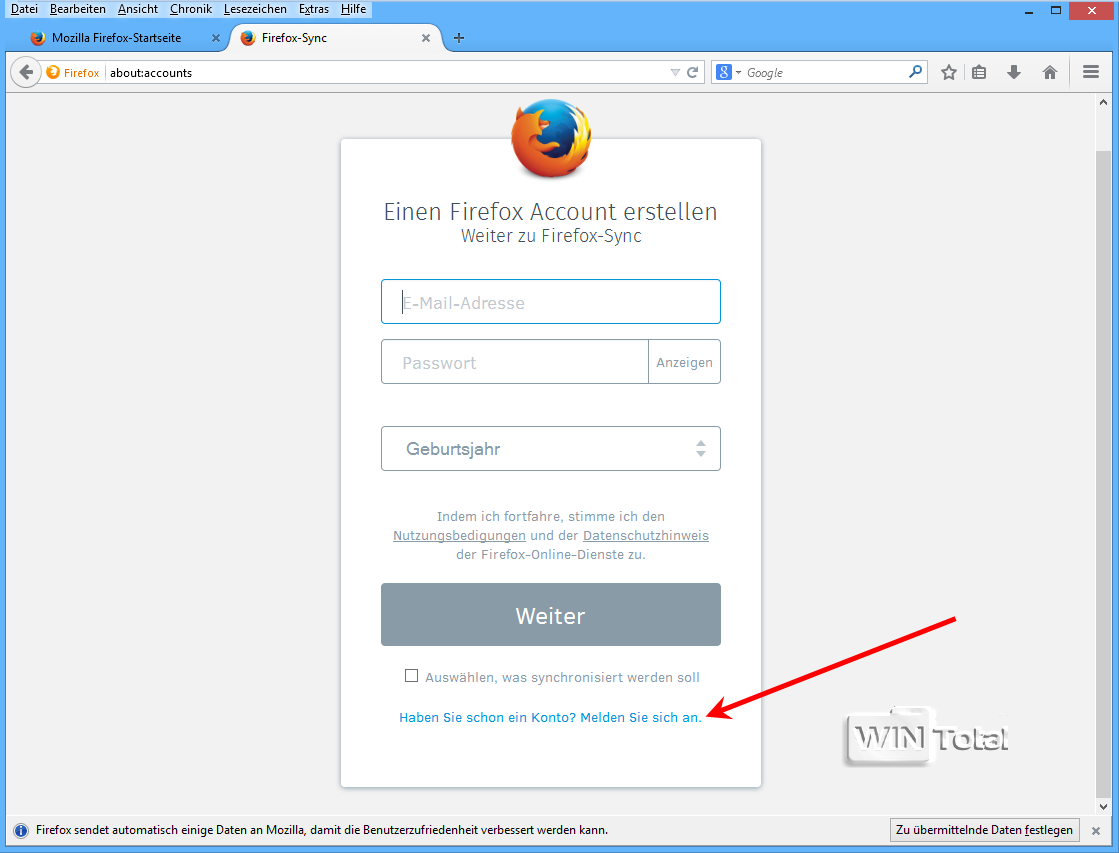1119x853 pixels.
Task: Click 'Zu übermittelnde Daten festlegen' button
Action: (984, 829)
